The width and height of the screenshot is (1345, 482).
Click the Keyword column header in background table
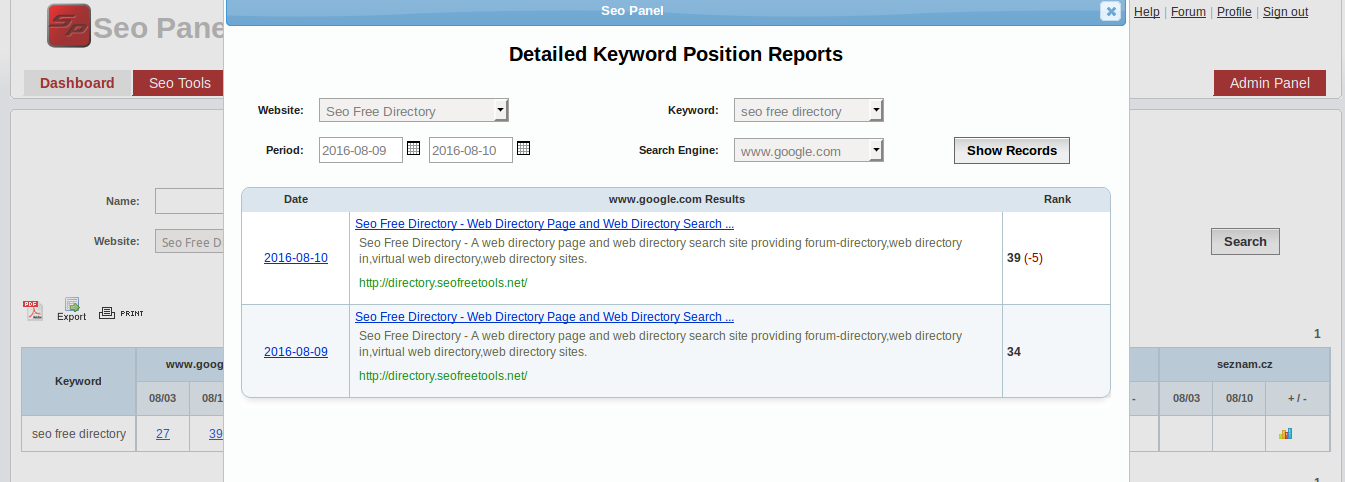tap(79, 381)
